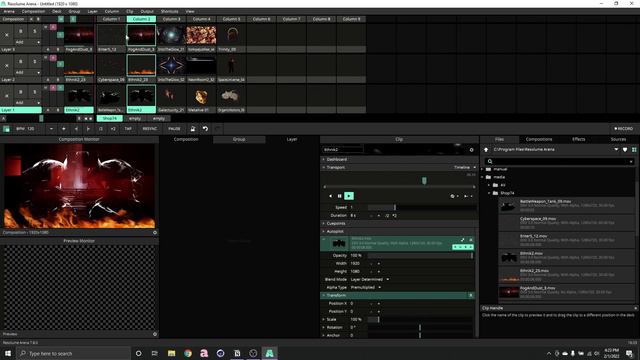640x360 pixels.
Task: Pause clip in Transport
Action: tap(340, 196)
